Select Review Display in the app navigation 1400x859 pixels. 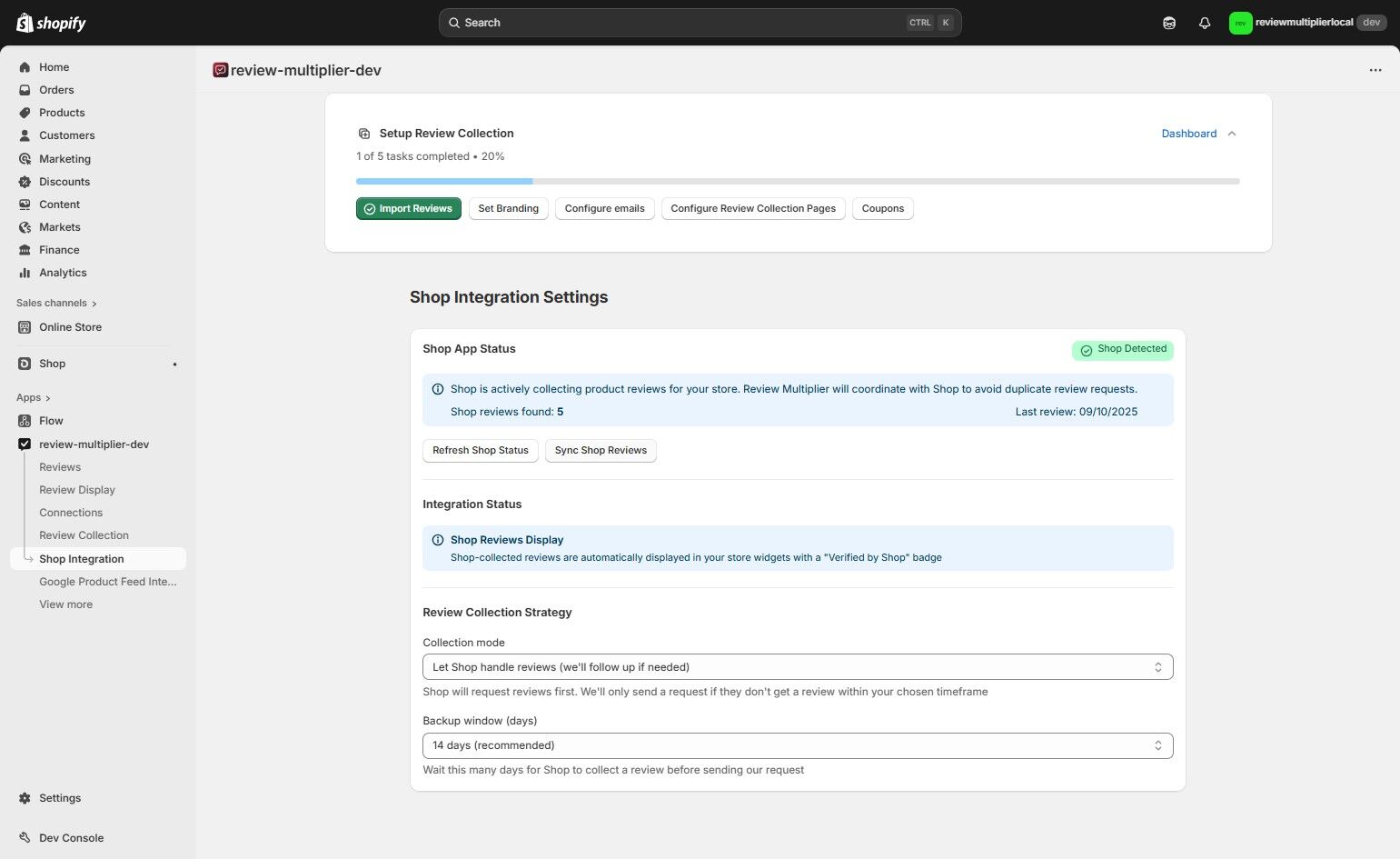[x=76, y=489]
